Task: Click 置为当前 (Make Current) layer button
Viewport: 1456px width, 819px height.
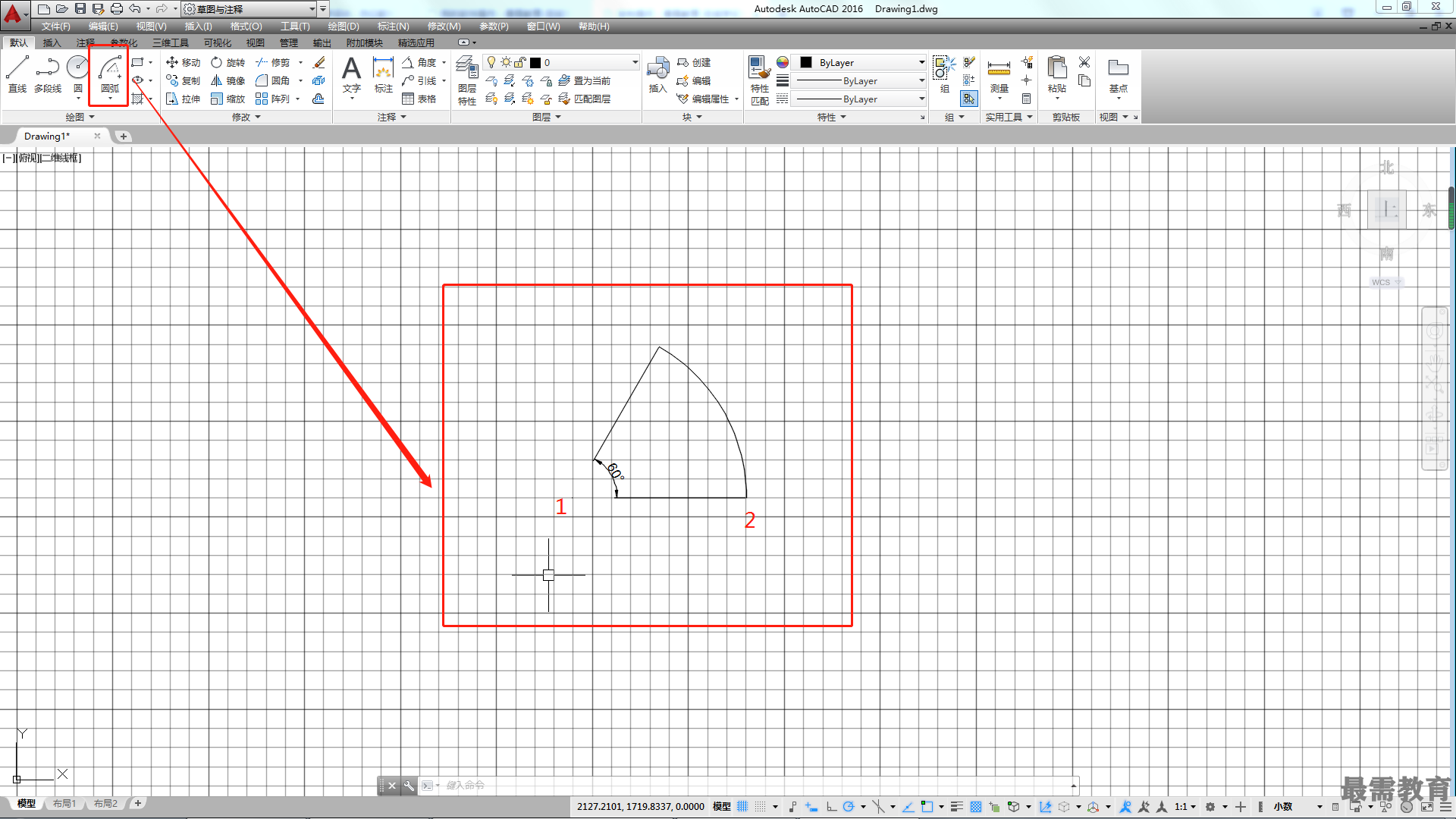Action: [x=584, y=80]
